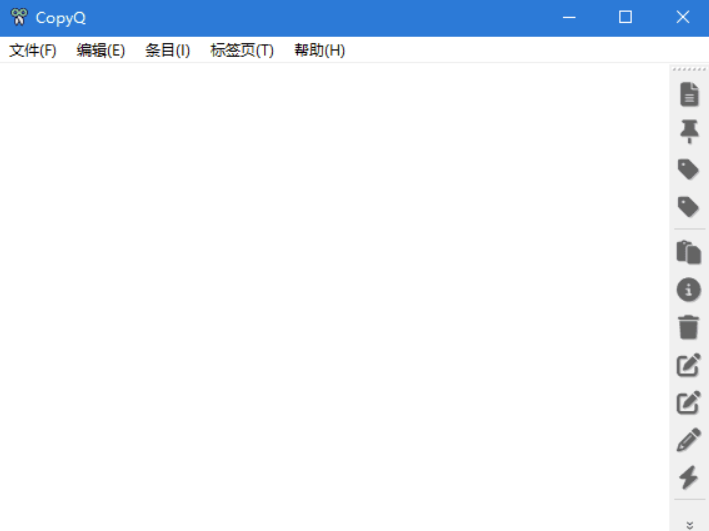Paste items with the clipboard icon

[688, 252]
